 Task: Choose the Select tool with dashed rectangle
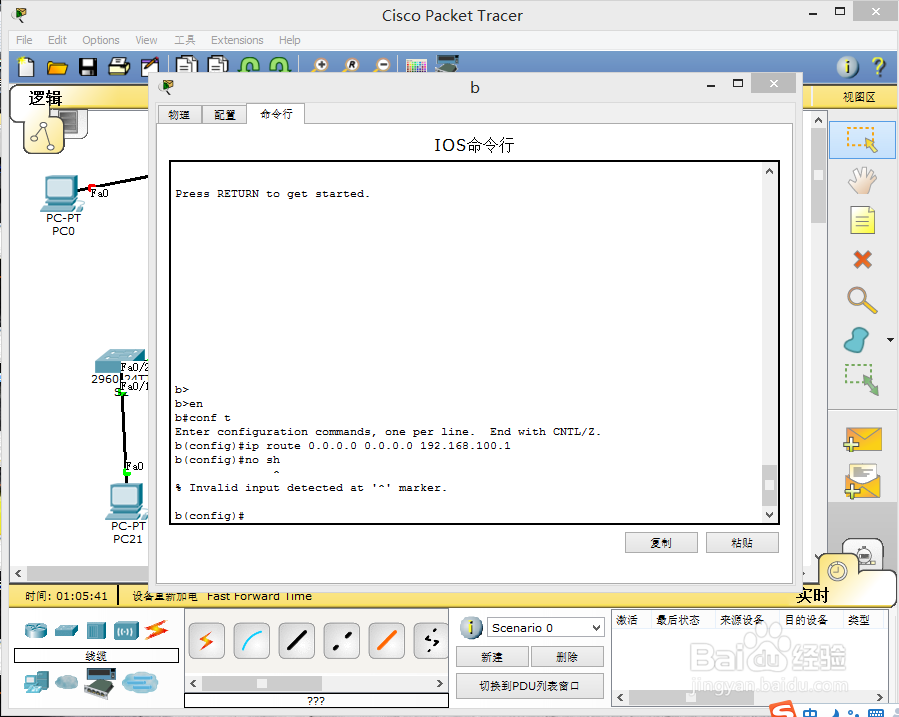(x=862, y=139)
